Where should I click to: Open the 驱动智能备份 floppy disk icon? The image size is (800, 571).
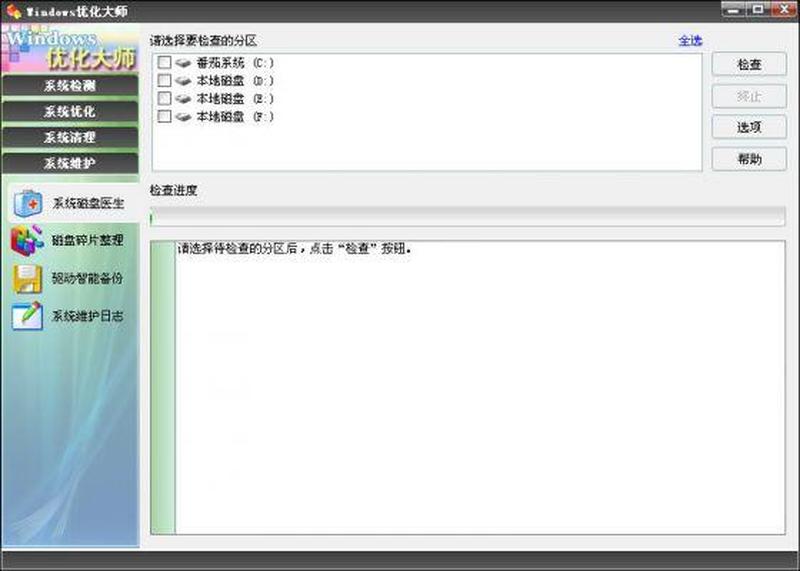(x=28, y=279)
